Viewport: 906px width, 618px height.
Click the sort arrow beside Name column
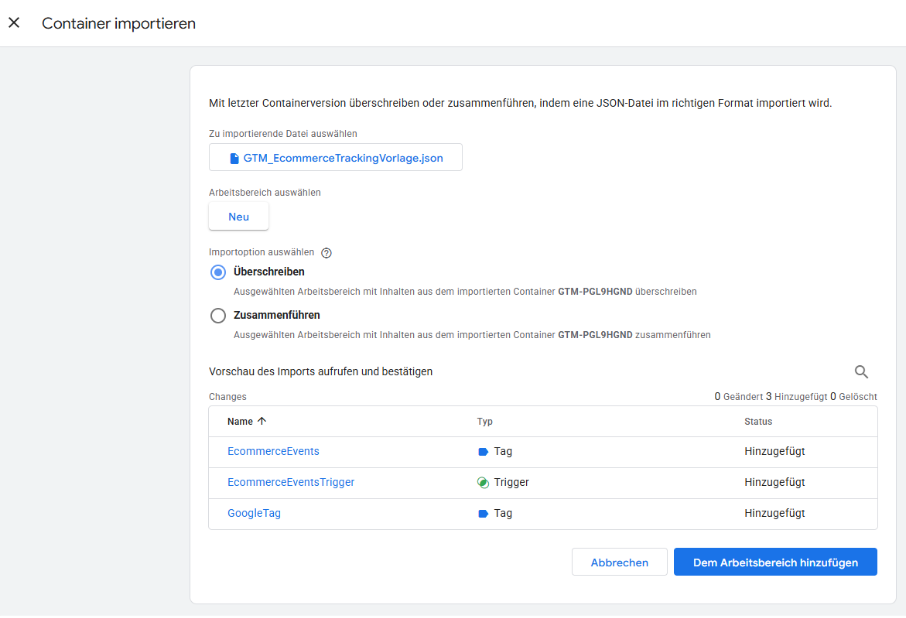pyautogui.click(x=262, y=422)
